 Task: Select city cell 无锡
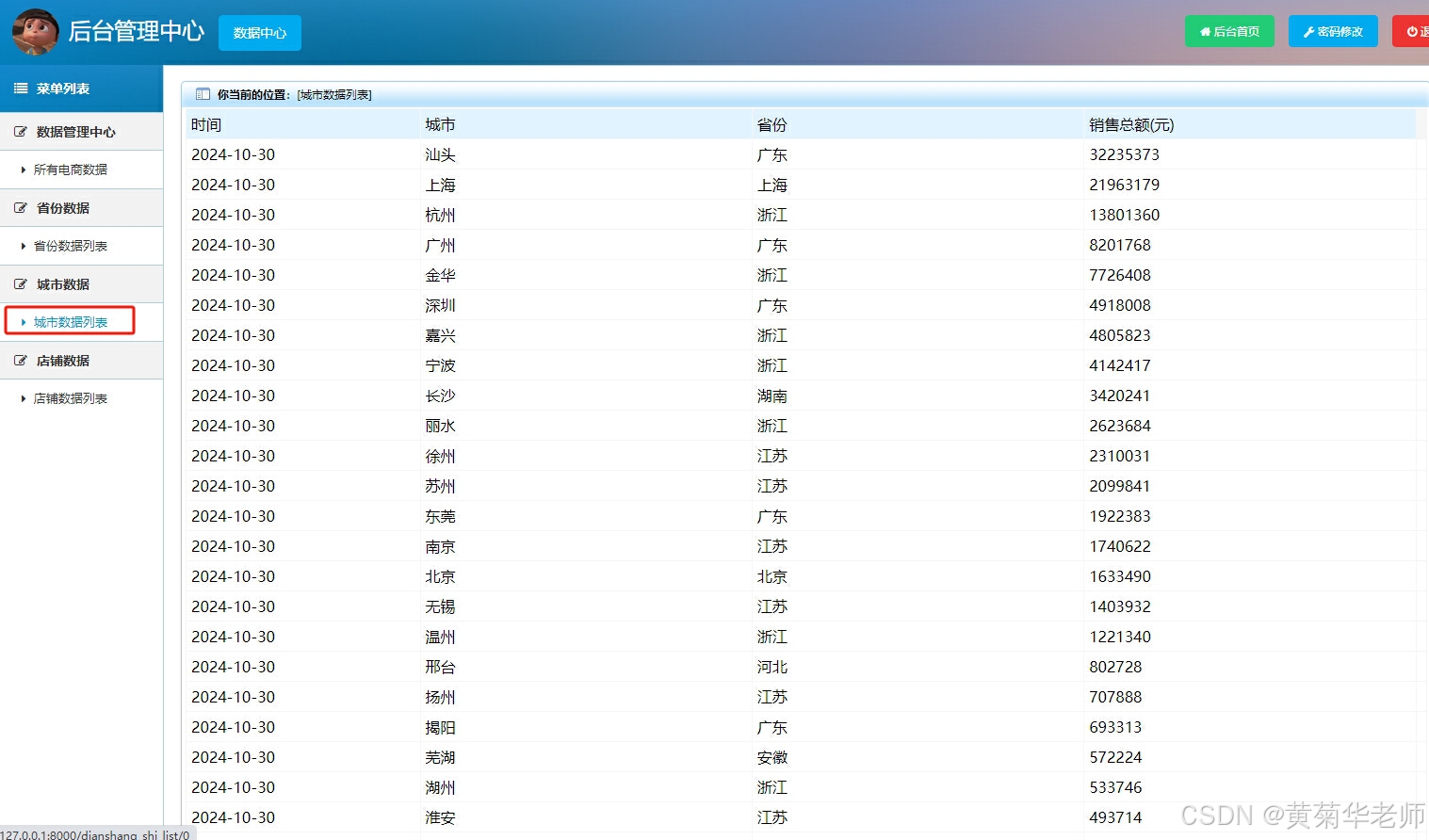click(440, 606)
